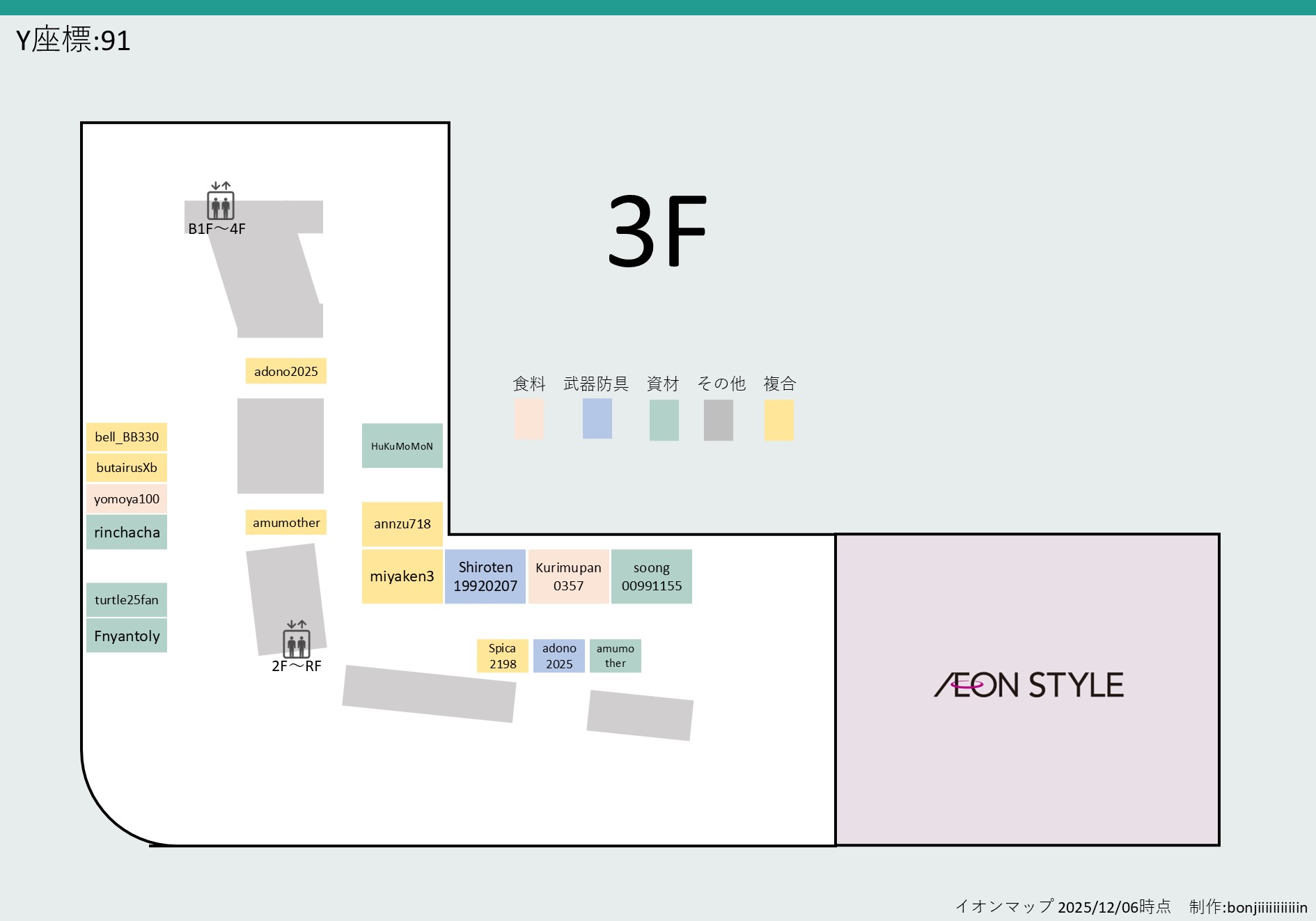The image size is (1316, 921).
Task: Select the Fnyantoly shop block
Action: point(126,636)
